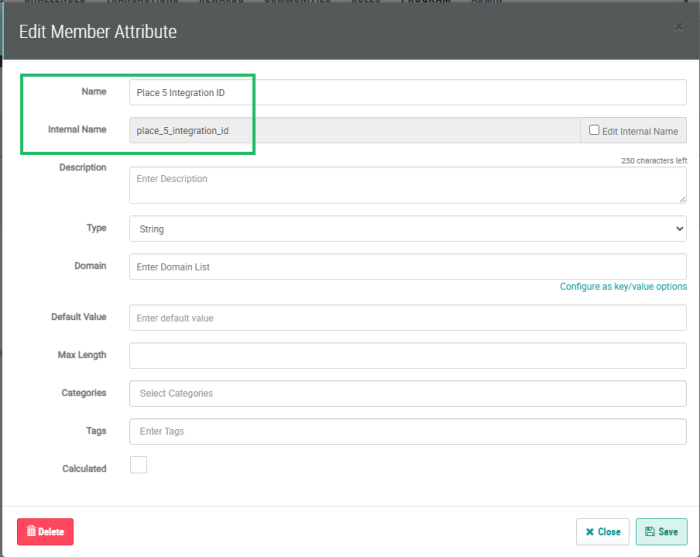Grab the Description textarea resize handle
Viewport: 700px width, 557px height.
[x=682, y=199]
